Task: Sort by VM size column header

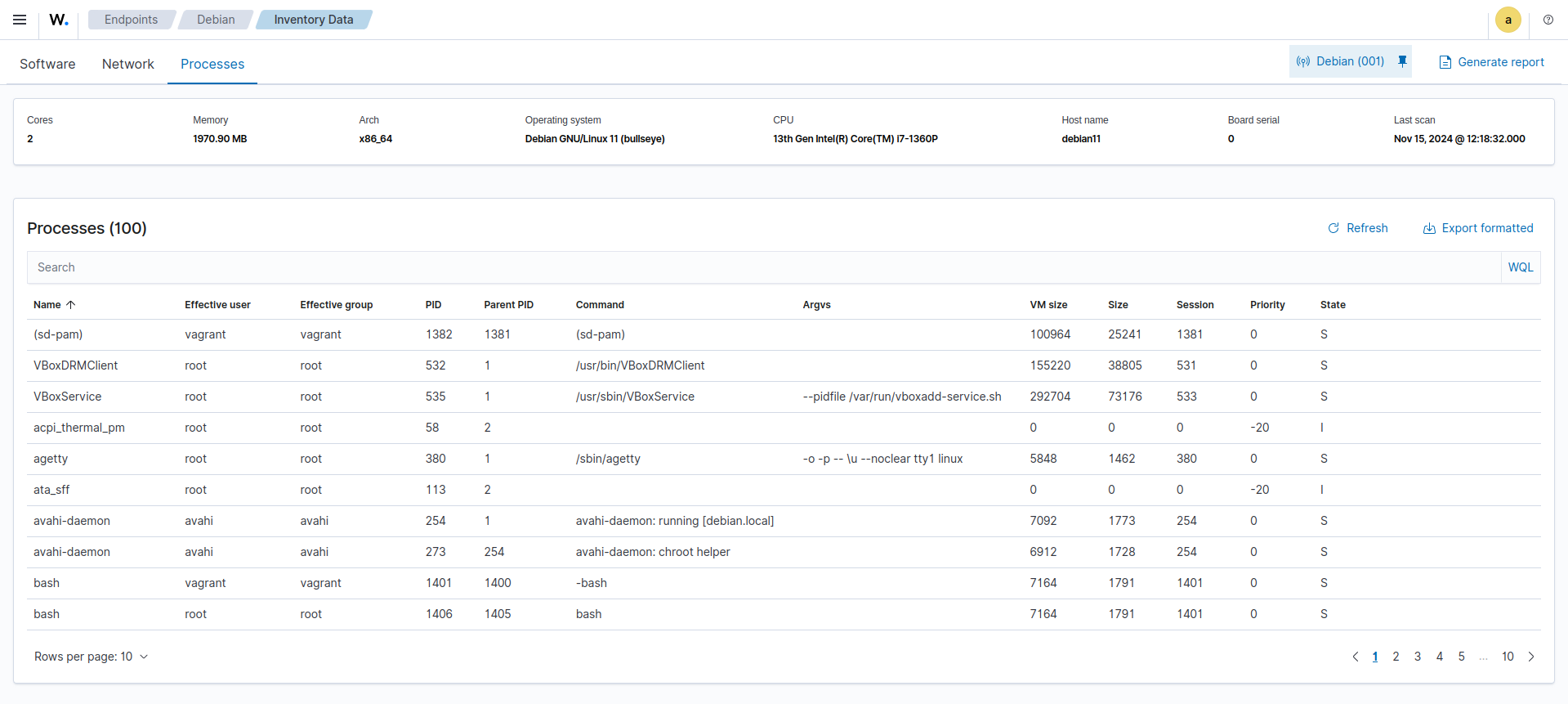Action: (x=1048, y=305)
